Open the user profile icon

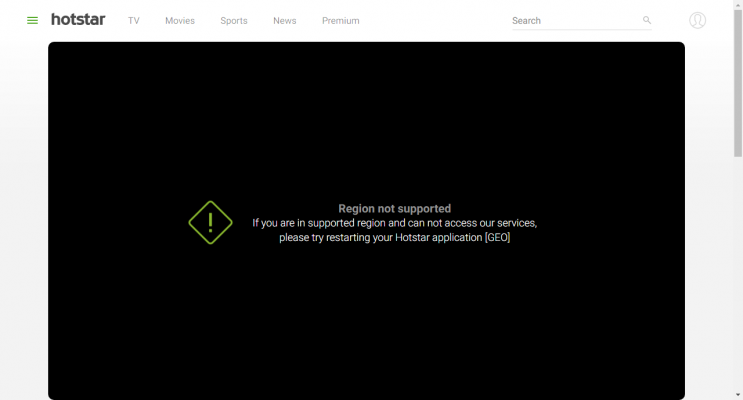point(697,20)
